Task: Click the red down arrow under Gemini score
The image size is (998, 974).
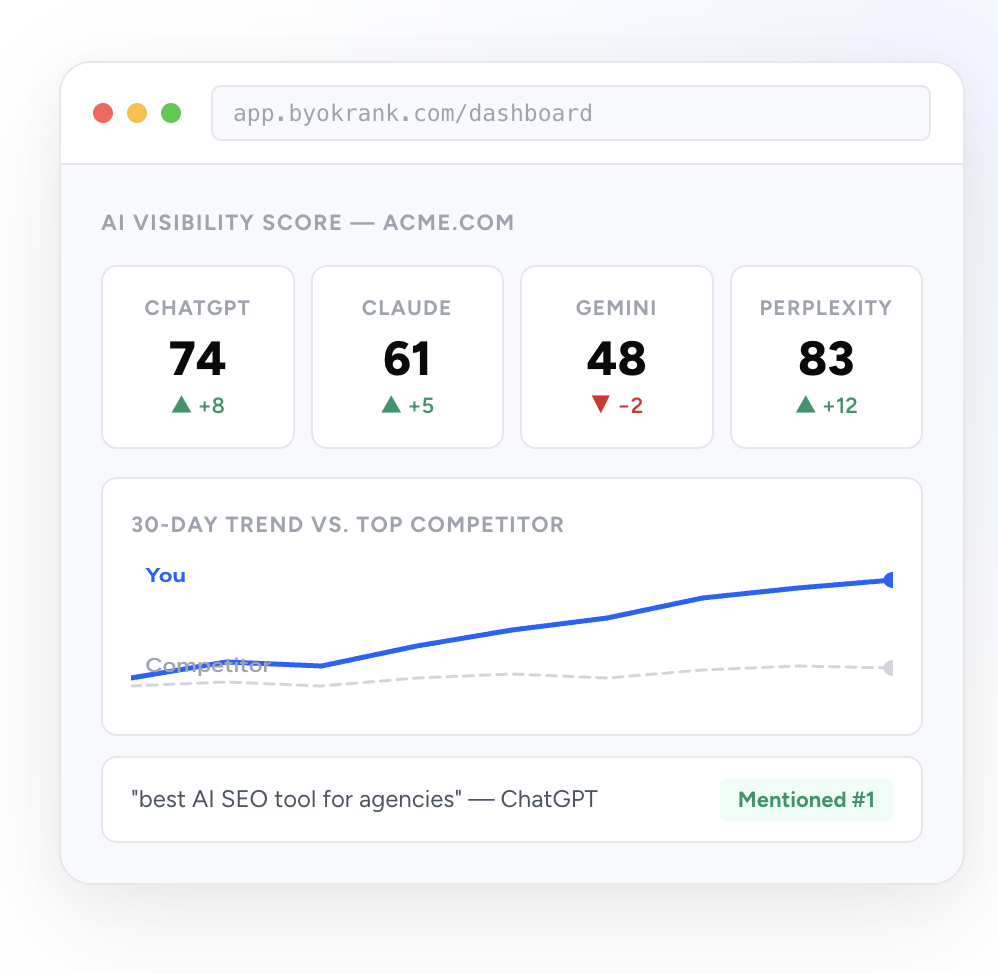Action: click(x=600, y=405)
